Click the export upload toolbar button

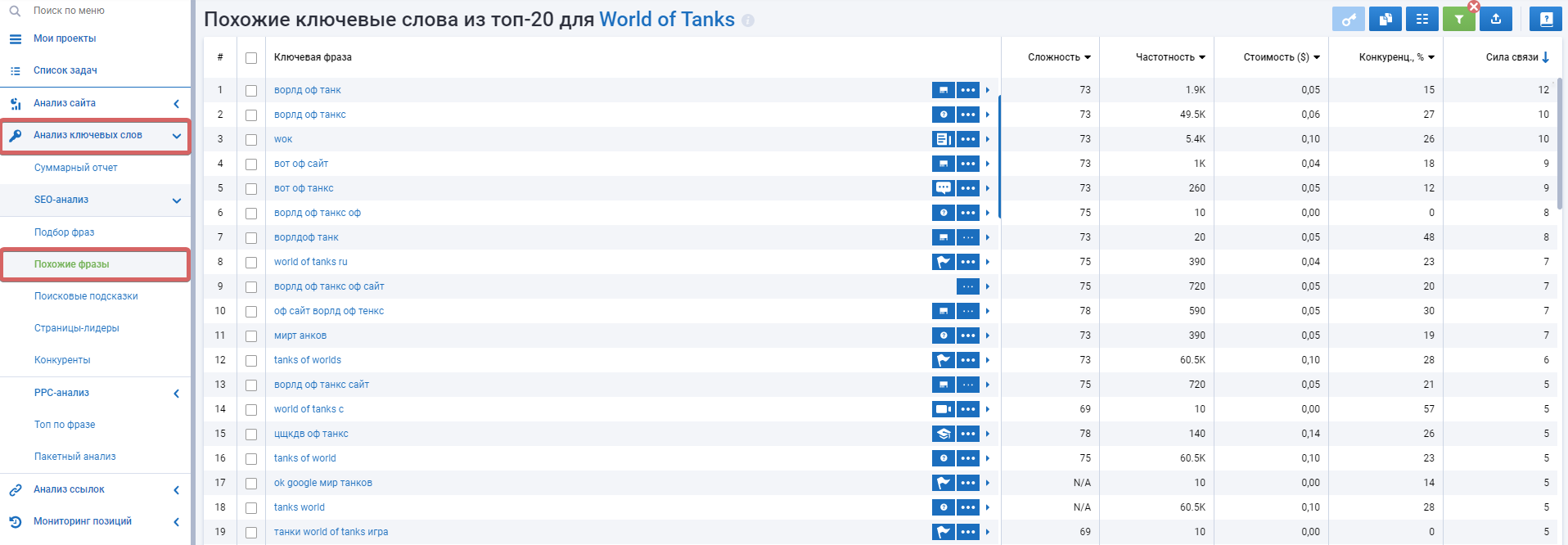point(1495,19)
